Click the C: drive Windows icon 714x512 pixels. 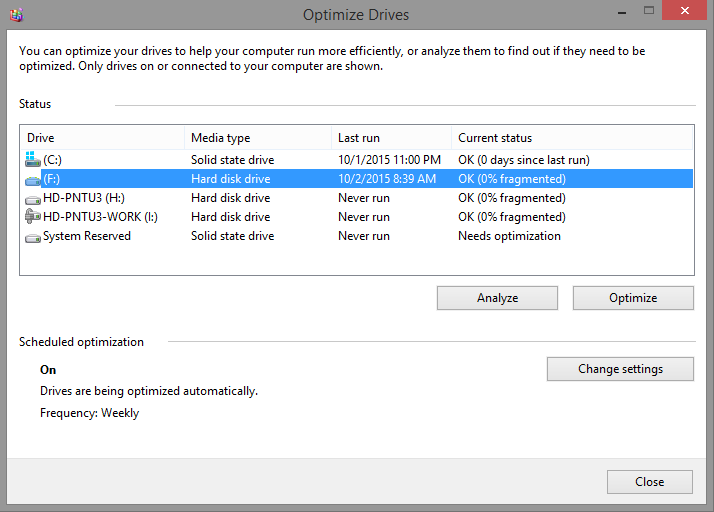tap(33, 160)
